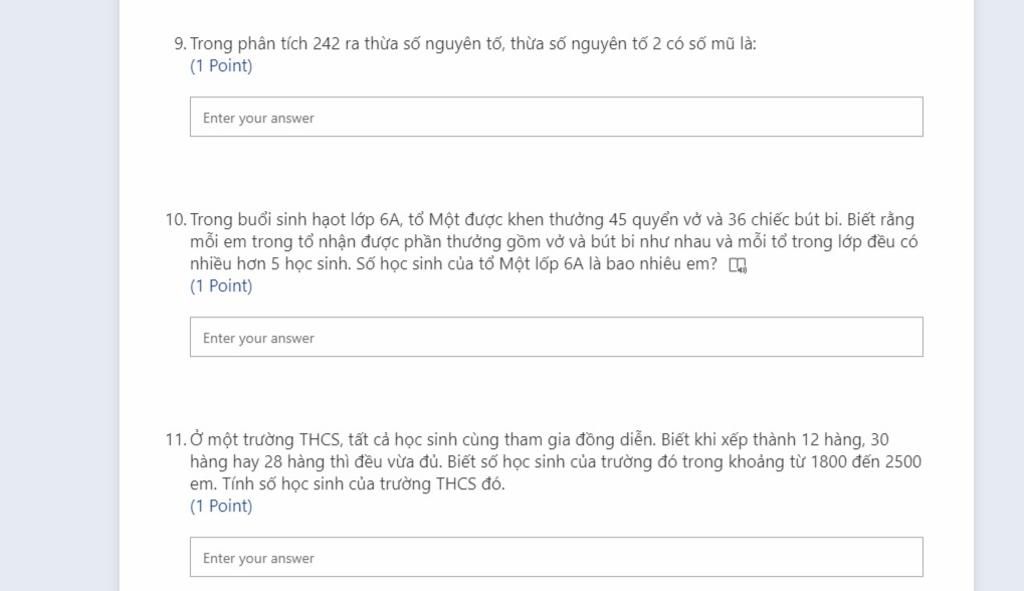Click the question number "10."
Screen dimensions: 1024x591
(x=176, y=219)
